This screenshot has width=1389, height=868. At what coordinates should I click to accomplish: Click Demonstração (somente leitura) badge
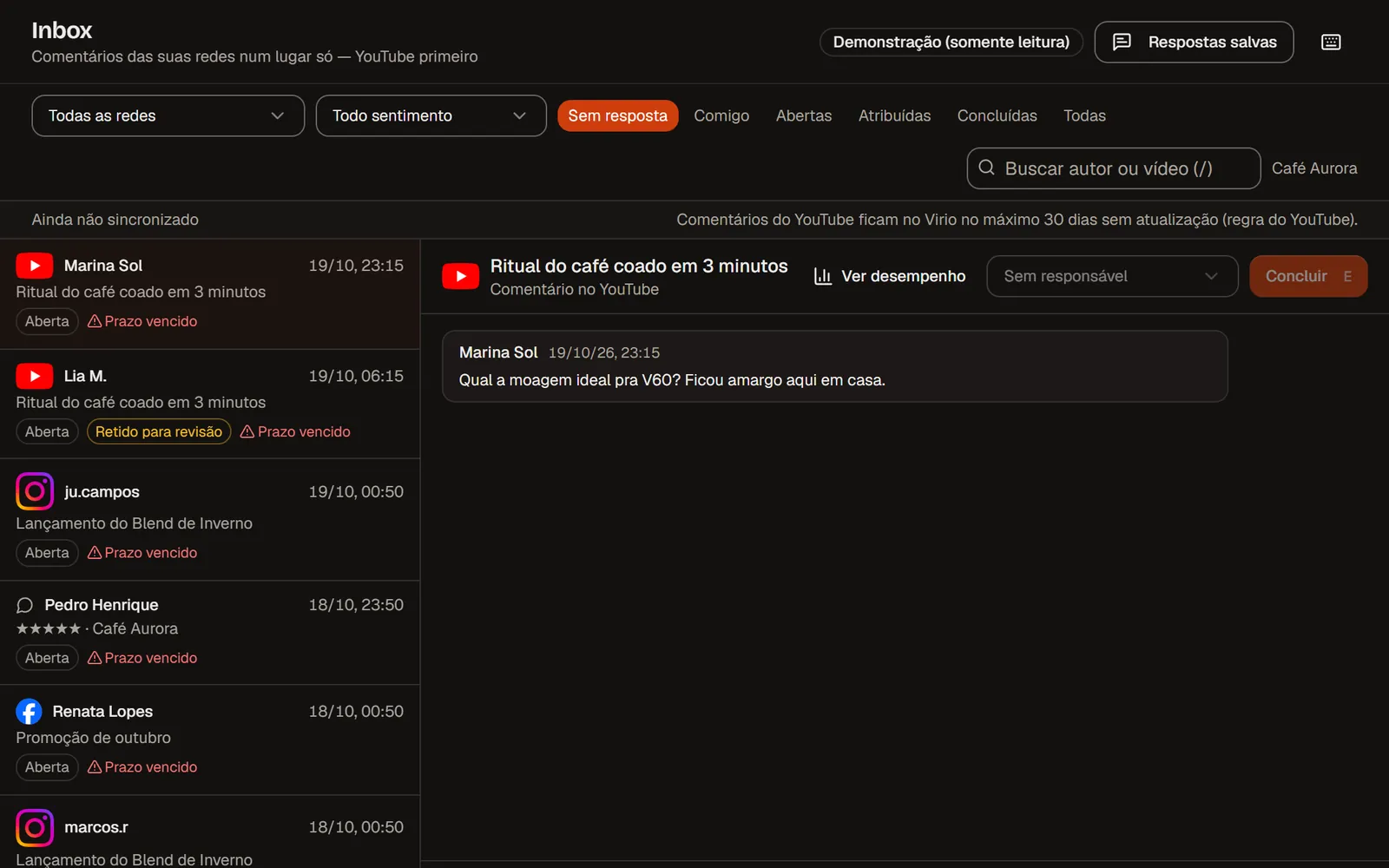coord(951,42)
